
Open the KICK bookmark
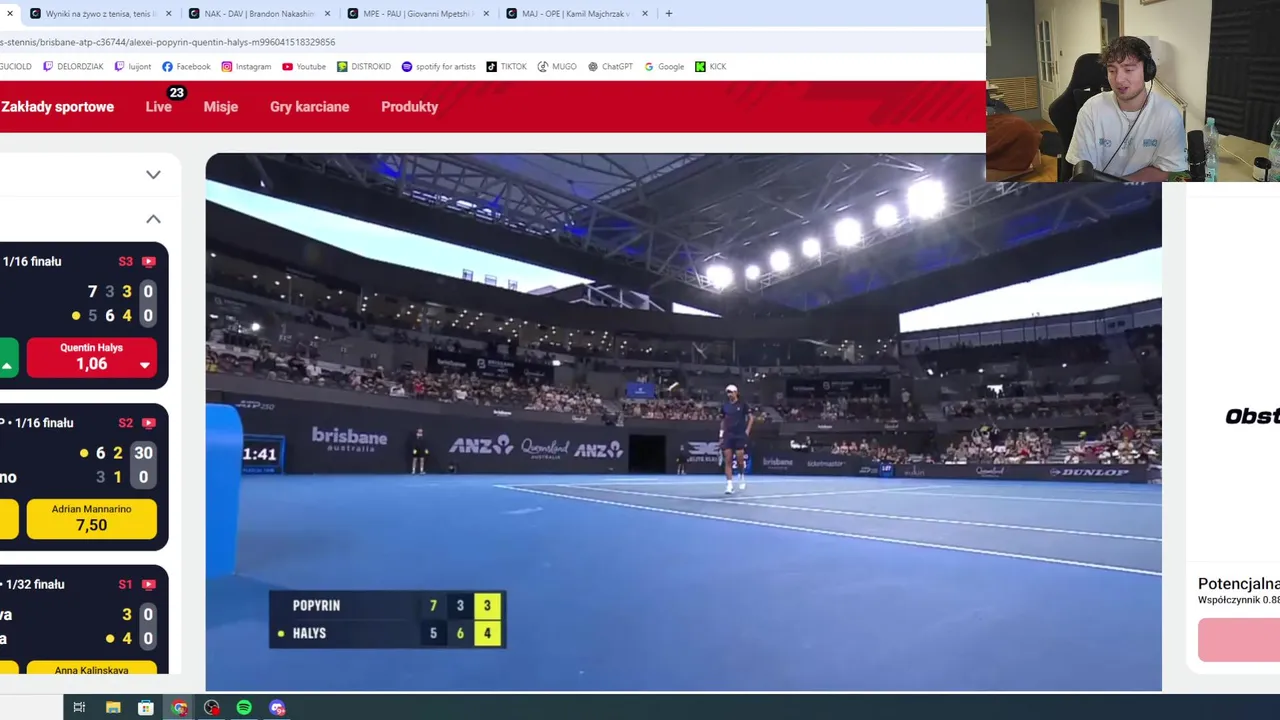pyautogui.click(x=710, y=66)
